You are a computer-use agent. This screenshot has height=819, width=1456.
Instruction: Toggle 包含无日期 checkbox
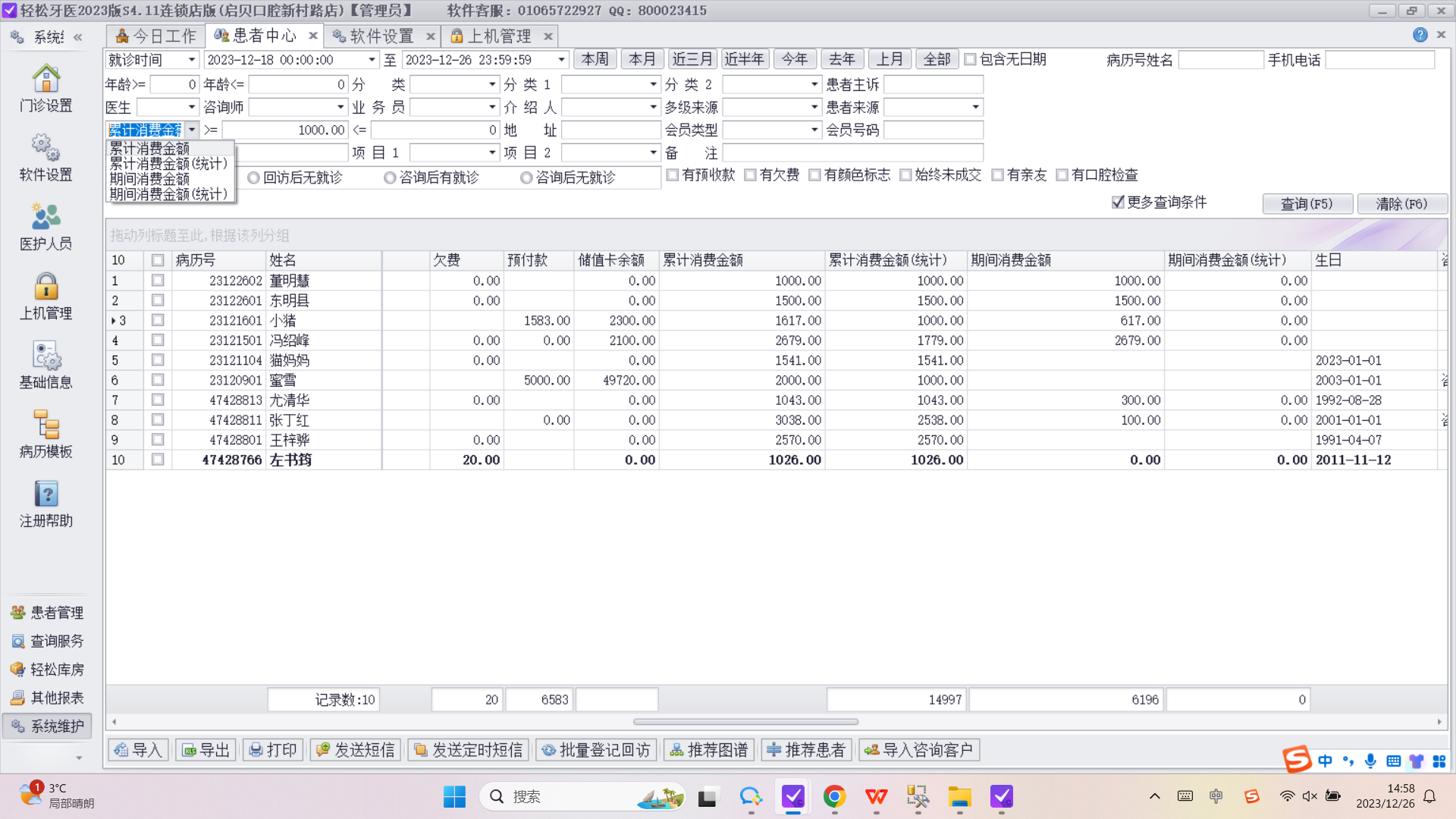[970, 59]
